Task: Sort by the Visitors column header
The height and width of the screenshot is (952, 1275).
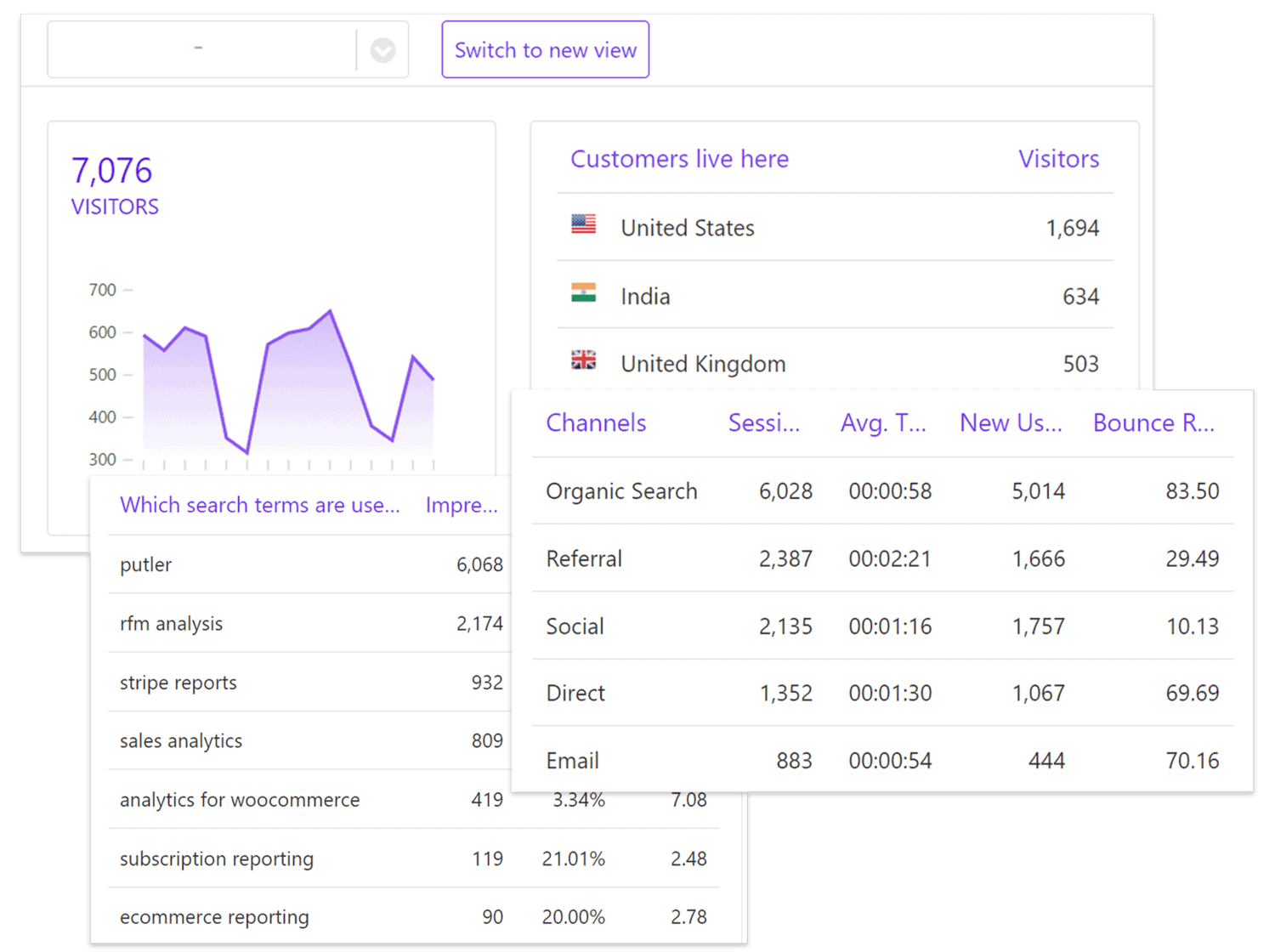Action: point(1058,159)
